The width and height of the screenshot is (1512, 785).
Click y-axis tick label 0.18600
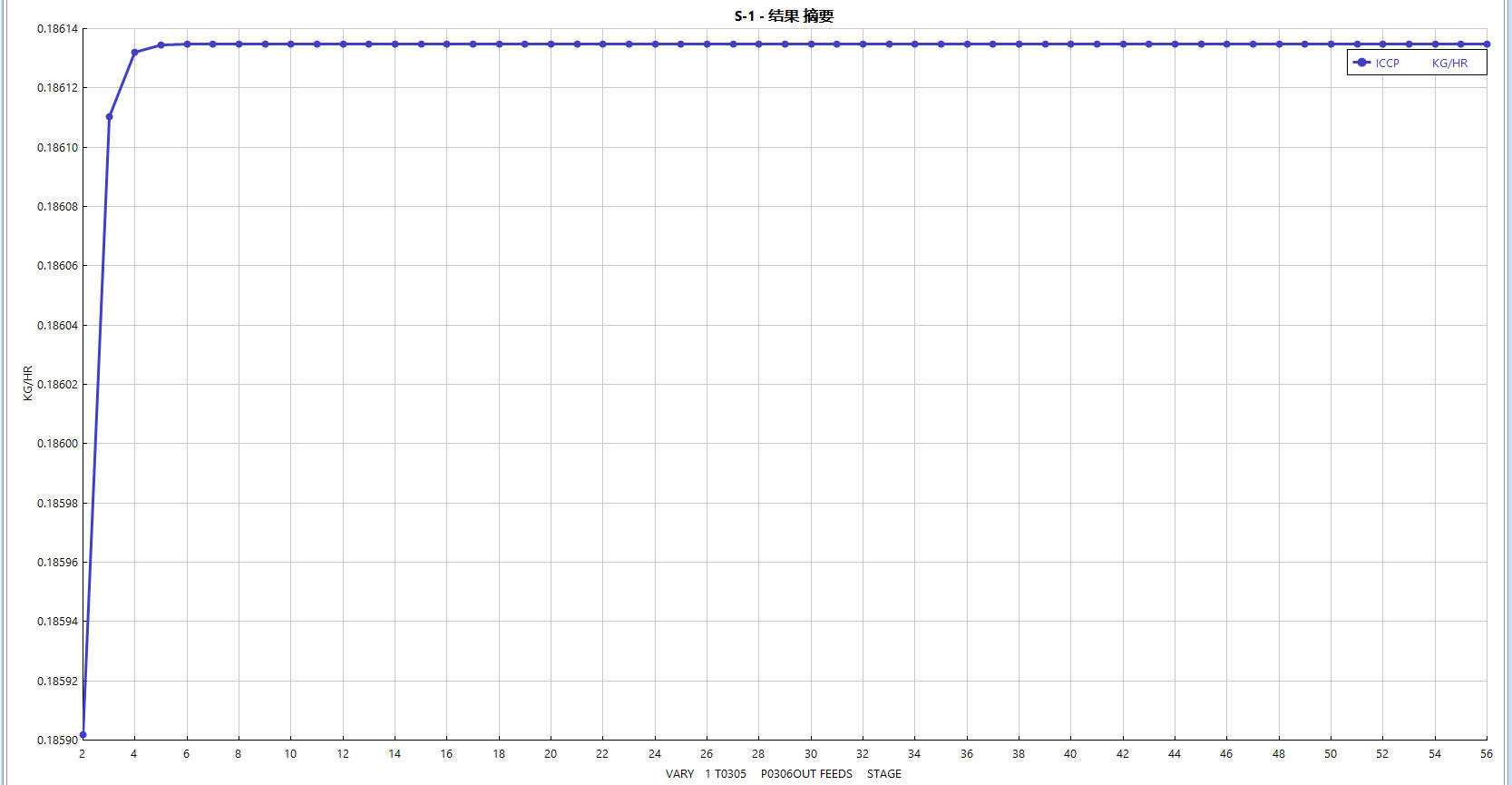point(57,444)
